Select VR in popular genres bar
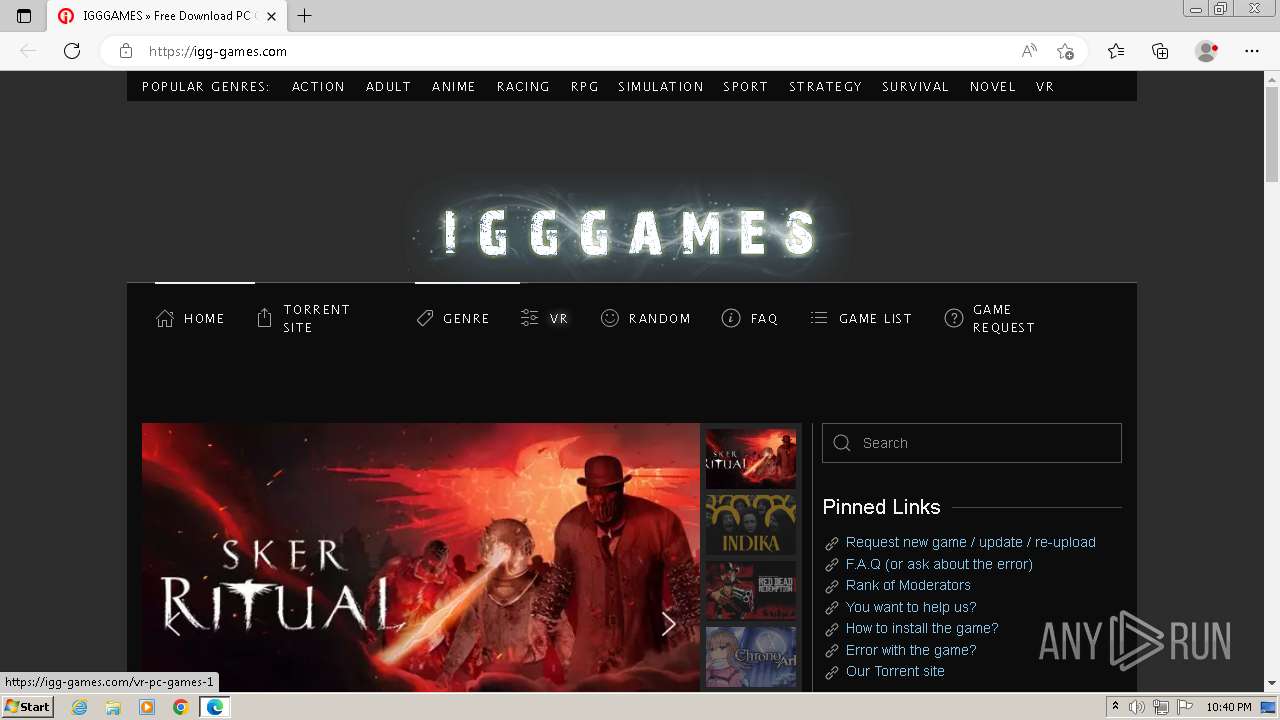The width and height of the screenshot is (1280, 720). [x=1045, y=87]
